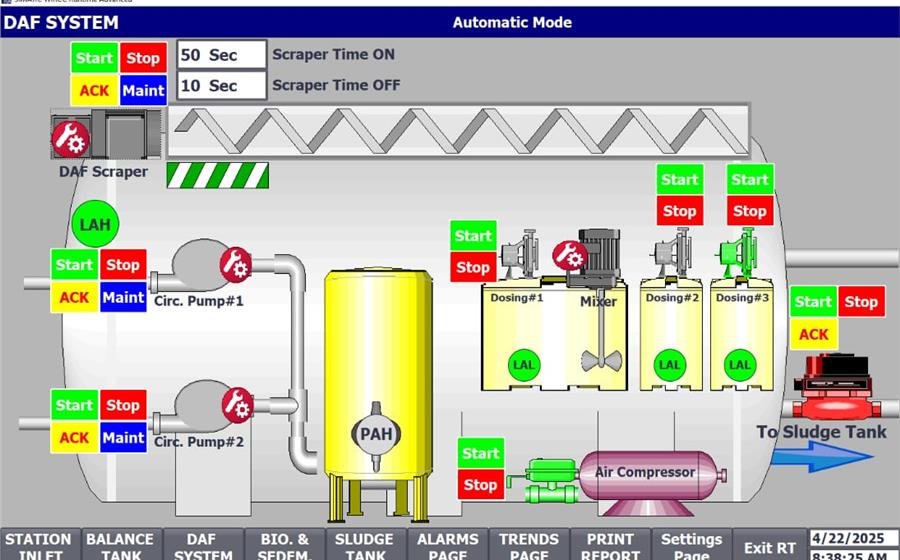Select the PAH pressure gauge on yellow tank
This screenshot has height=560, width=900.
pyautogui.click(x=376, y=434)
